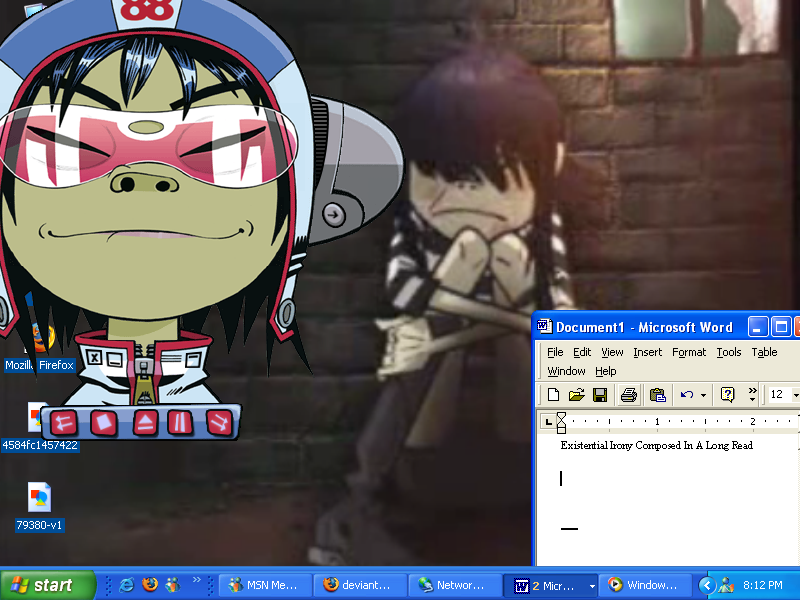800x600 pixels.
Task: Close the media player skin with X button
Action: coord(94,357)
